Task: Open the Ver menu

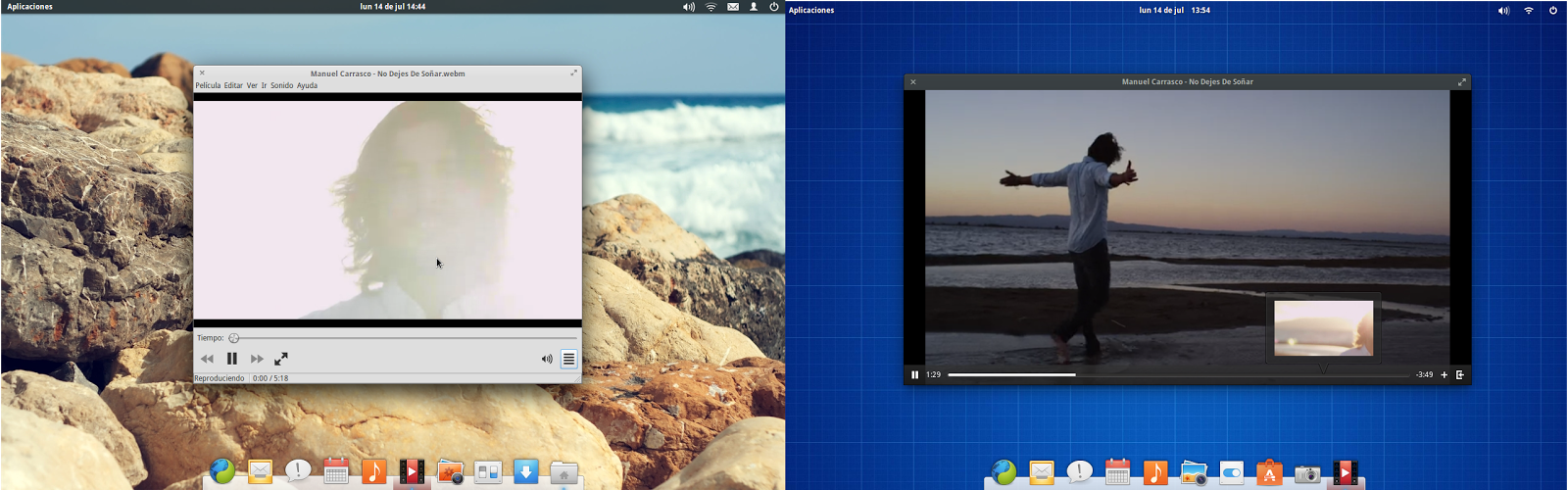Action: (252, 85)
